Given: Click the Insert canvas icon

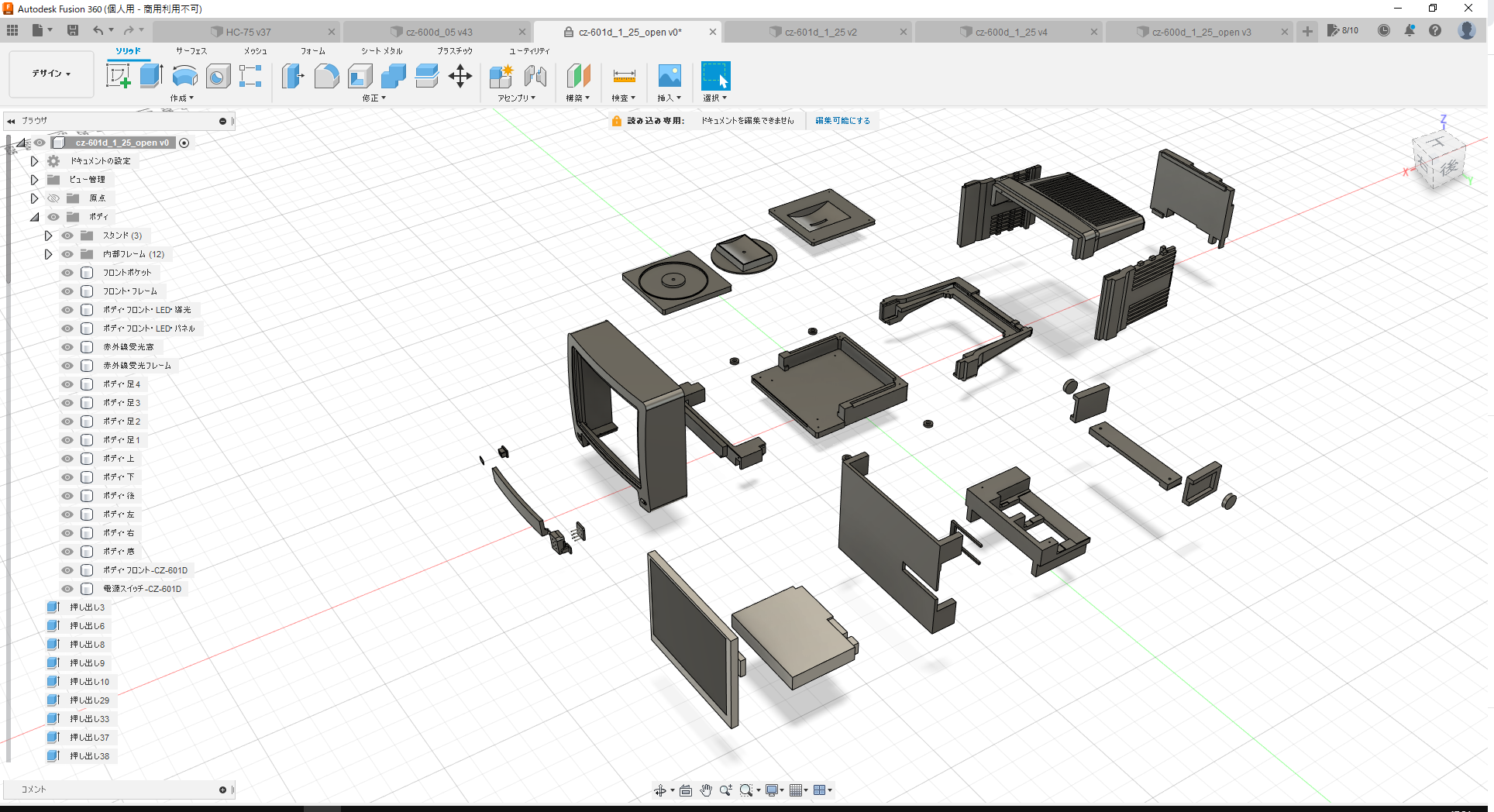Looking at the screenshot, I should (669, 76).
